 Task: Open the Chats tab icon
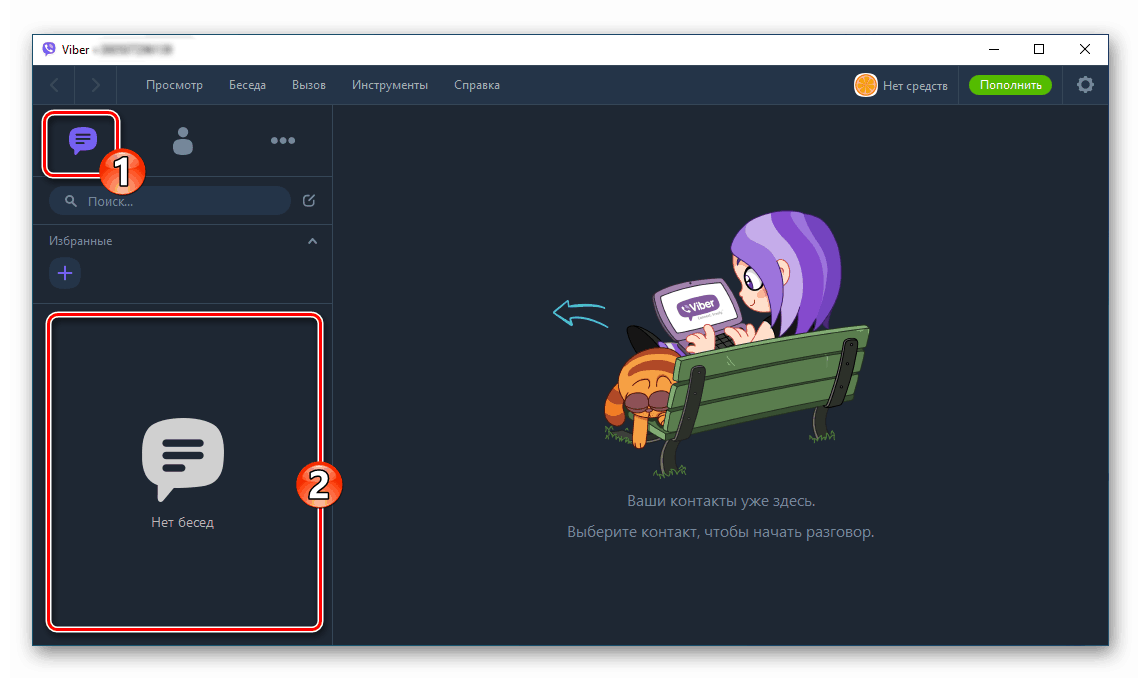coord(82,140)
